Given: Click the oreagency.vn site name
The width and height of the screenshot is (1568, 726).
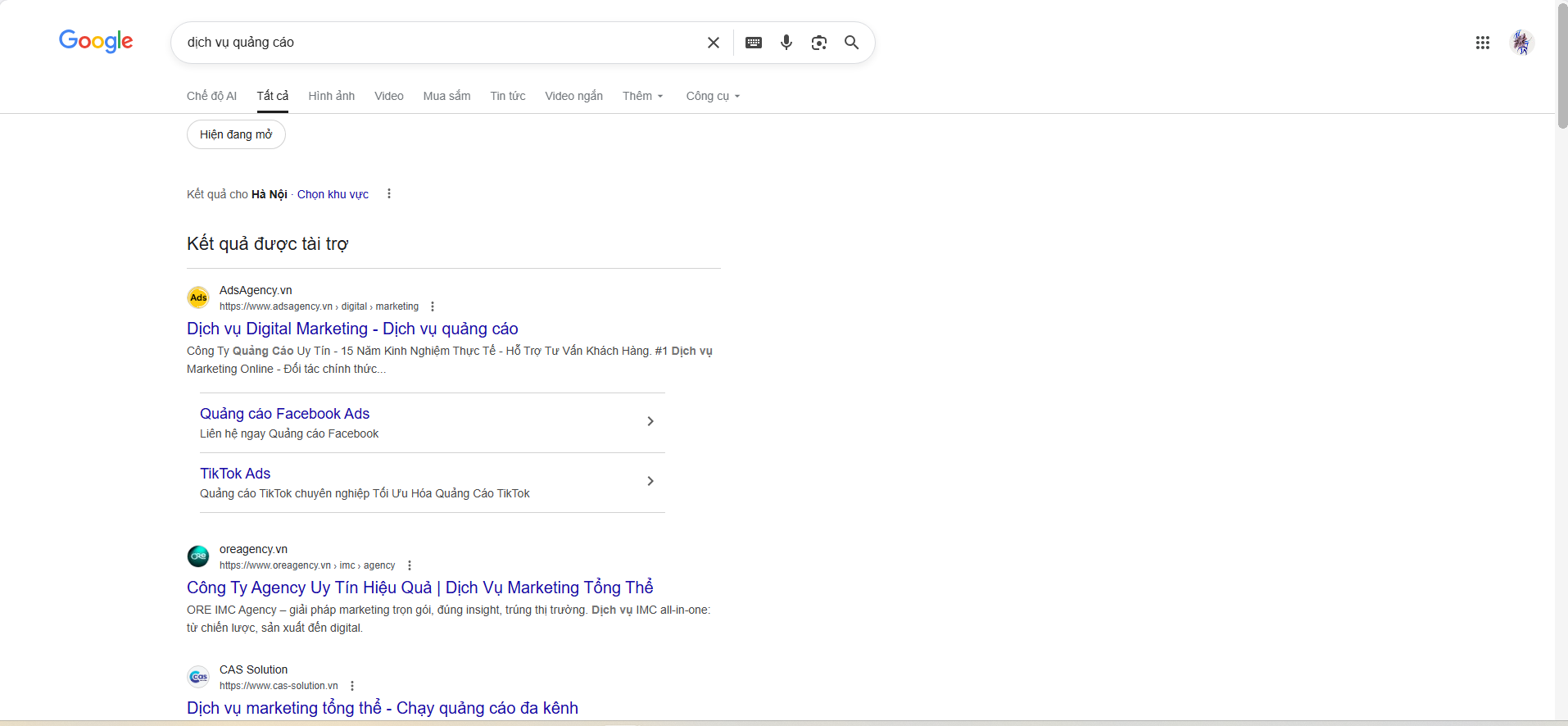Looking at the screenshot, I should tap(253, 549).
